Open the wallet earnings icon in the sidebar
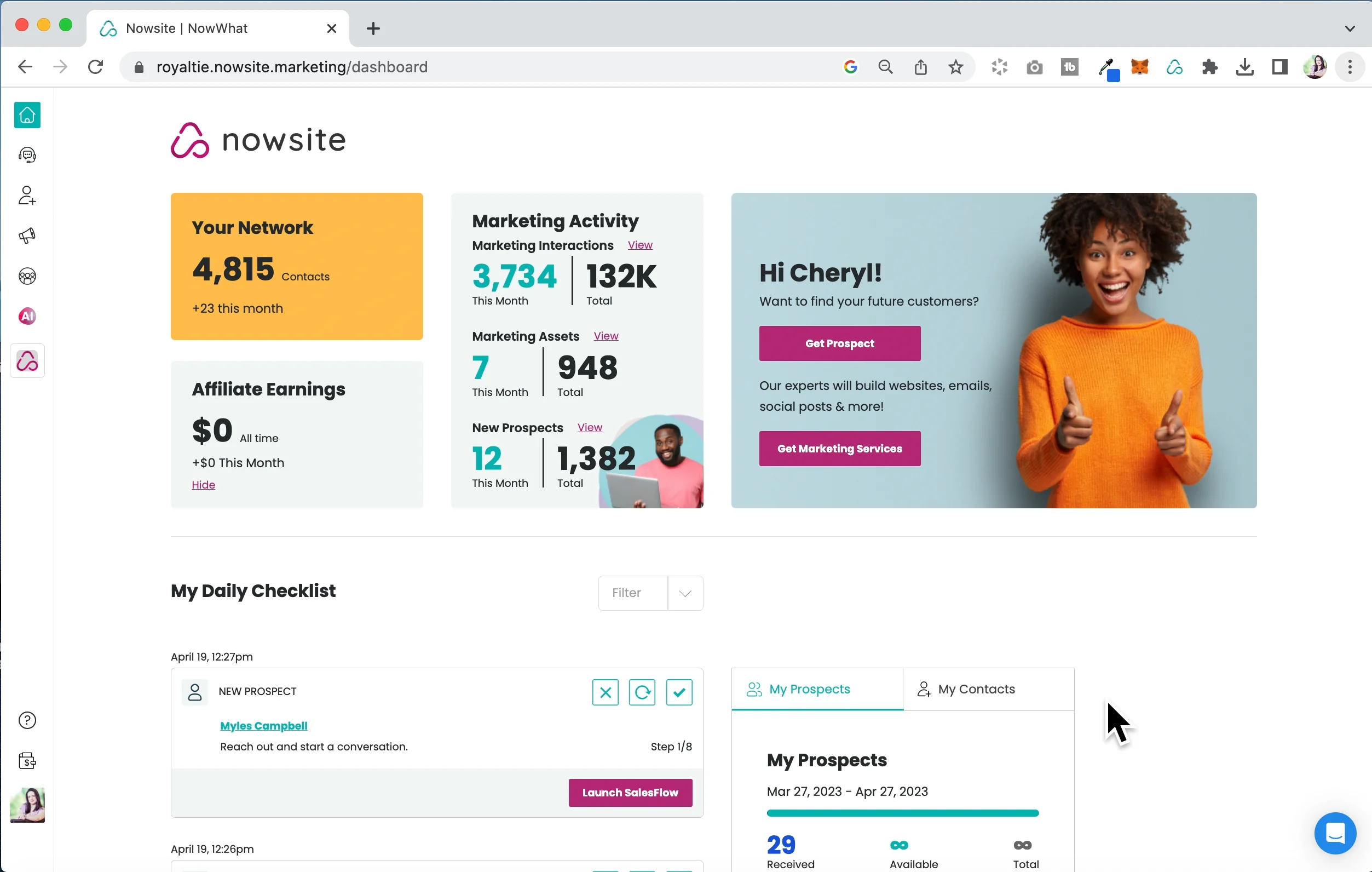The height and width of the screenshot is (872, 1372). pos(27,761)
